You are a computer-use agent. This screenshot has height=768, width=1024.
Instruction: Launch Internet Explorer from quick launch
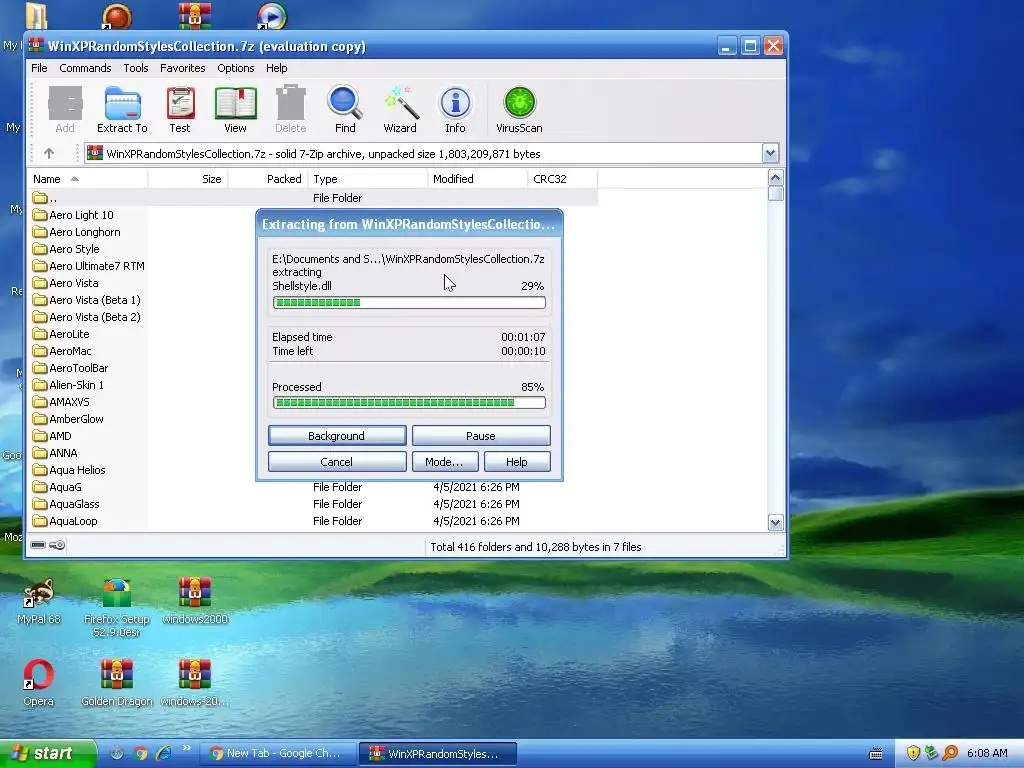[163, 753]
